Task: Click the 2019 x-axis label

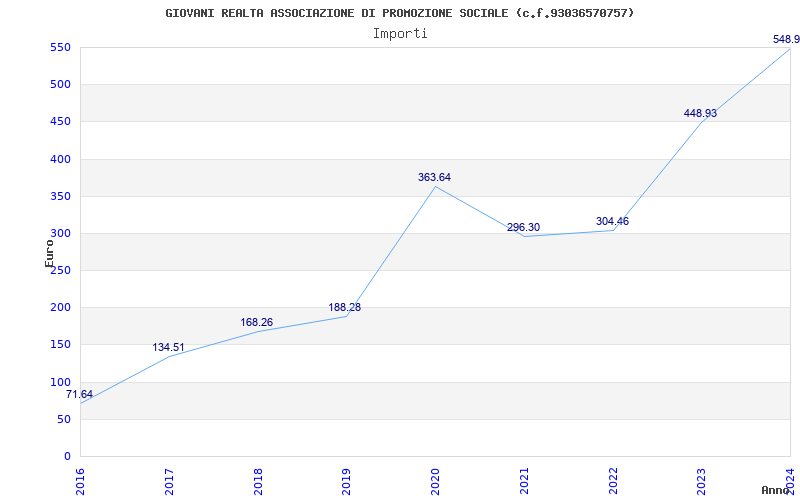Action: (346, 481)
